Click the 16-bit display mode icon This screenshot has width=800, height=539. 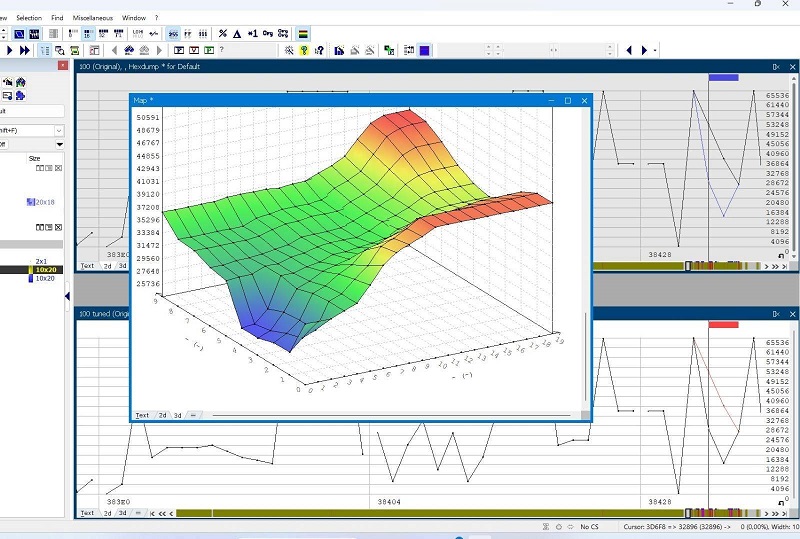(x=89, y=34)
